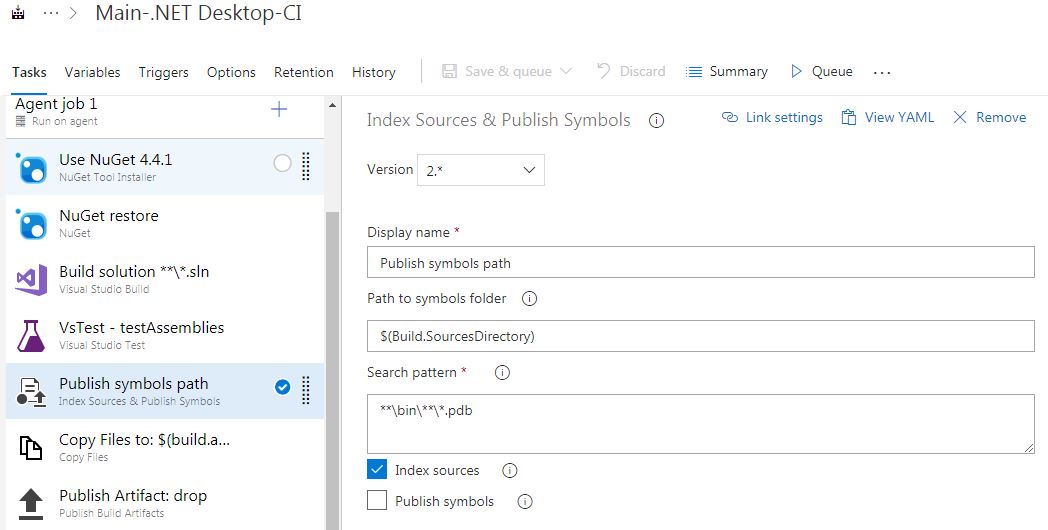The height and width of the screenshot is (530, 1048).
Task: Show info for Search pattern
Action: [x=502, y=373]
